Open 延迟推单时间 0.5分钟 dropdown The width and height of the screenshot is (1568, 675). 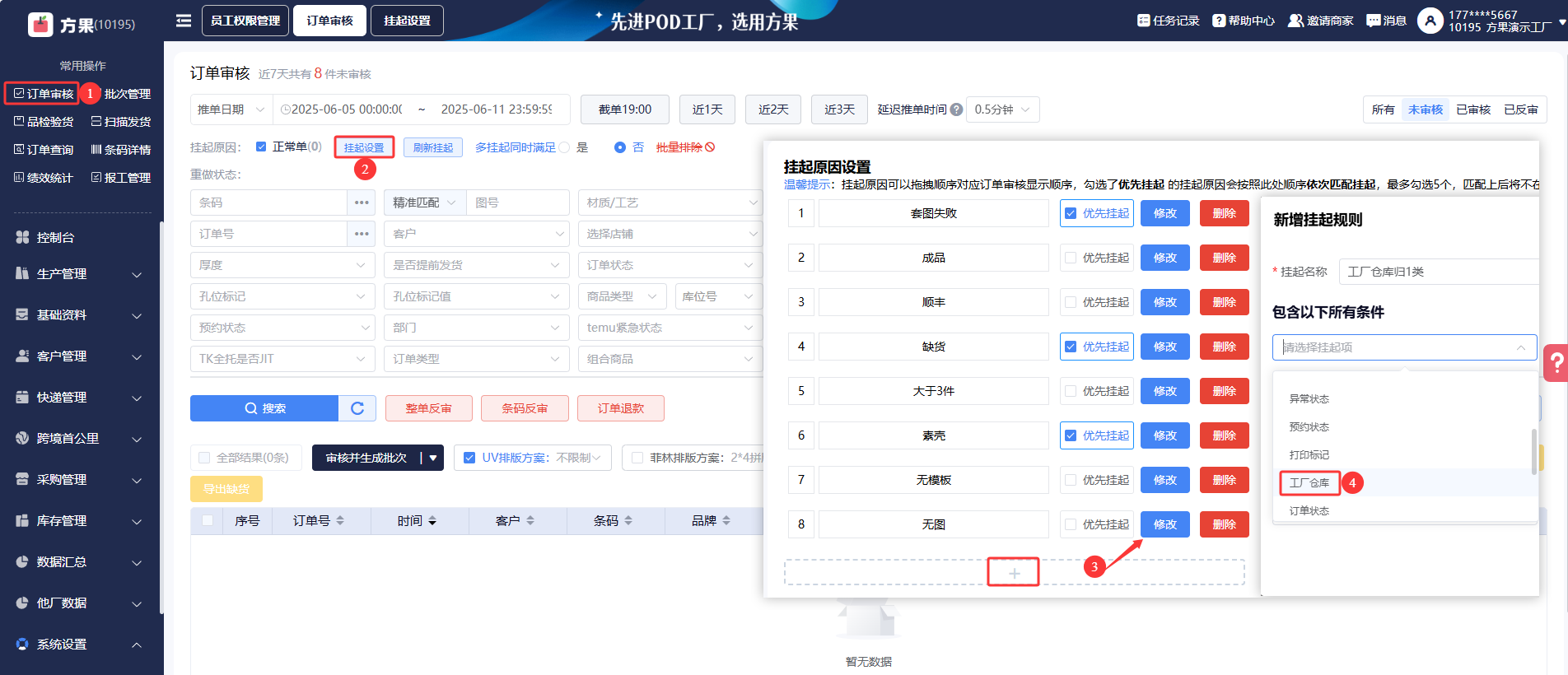click(x=1003, y=109)
